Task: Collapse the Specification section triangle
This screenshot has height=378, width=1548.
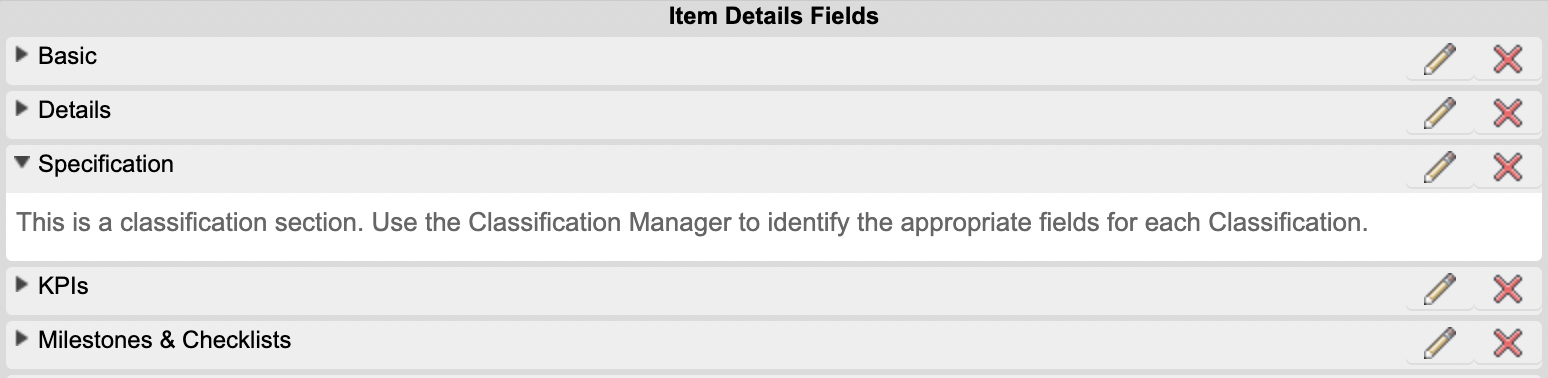Action: (23, 164)
